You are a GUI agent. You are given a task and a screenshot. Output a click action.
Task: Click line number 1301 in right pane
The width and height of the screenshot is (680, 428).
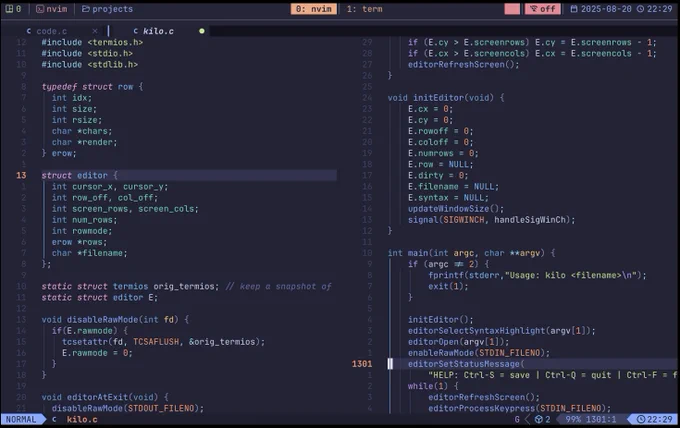tap(362, 364)
